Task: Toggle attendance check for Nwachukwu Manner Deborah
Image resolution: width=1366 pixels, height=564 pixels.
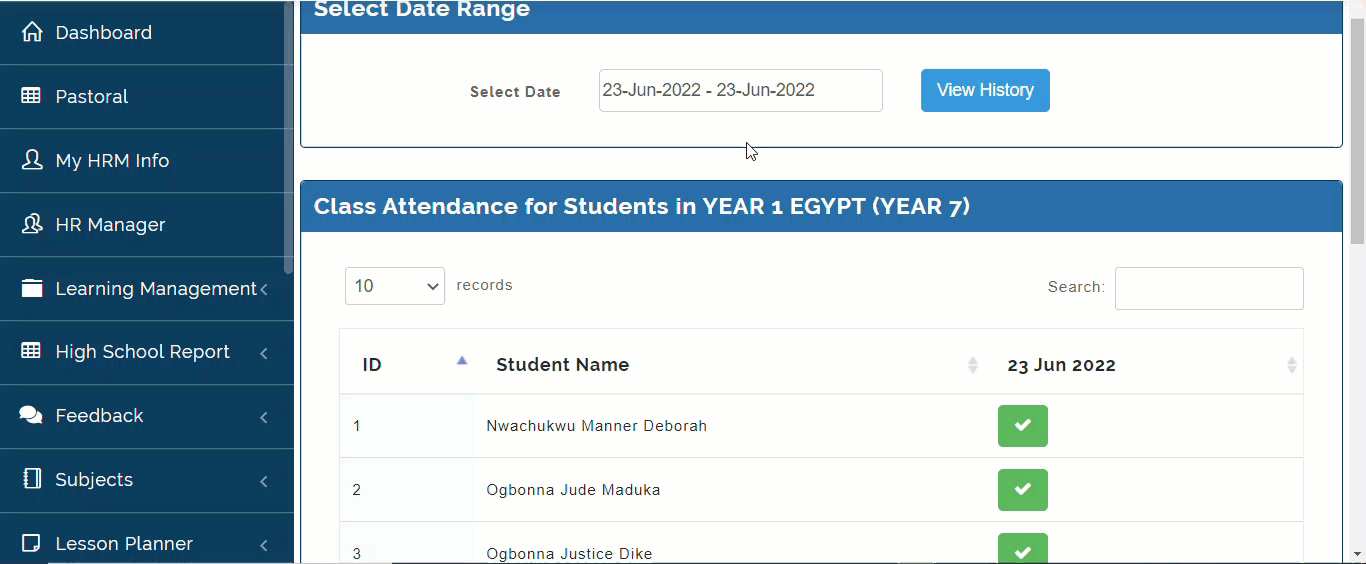Action: tap(1022, 426)
